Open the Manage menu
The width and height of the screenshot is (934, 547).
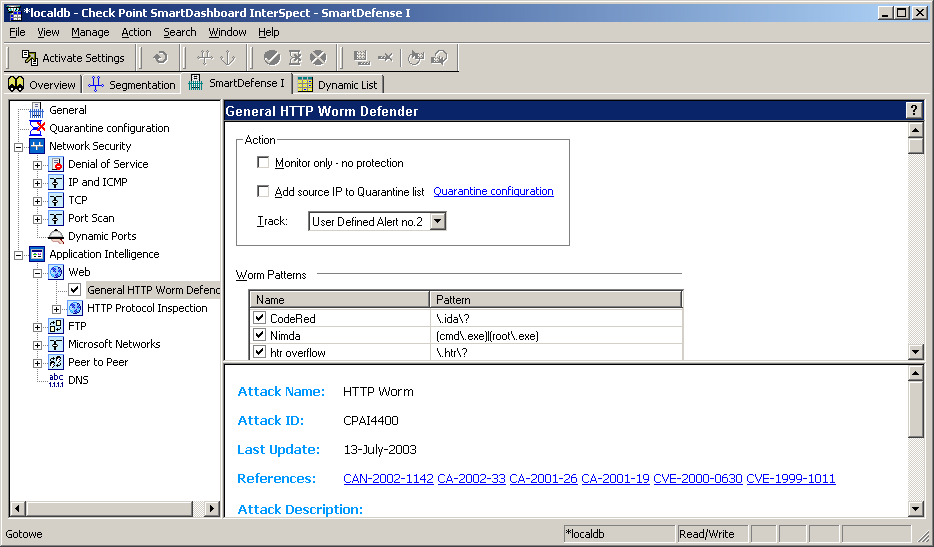click(90, 32)
